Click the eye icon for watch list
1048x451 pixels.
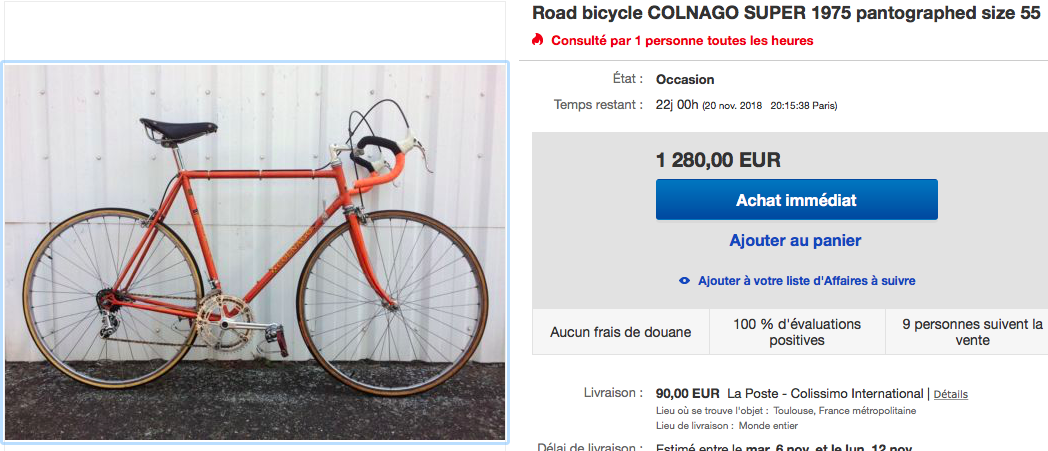pos(685,281)
